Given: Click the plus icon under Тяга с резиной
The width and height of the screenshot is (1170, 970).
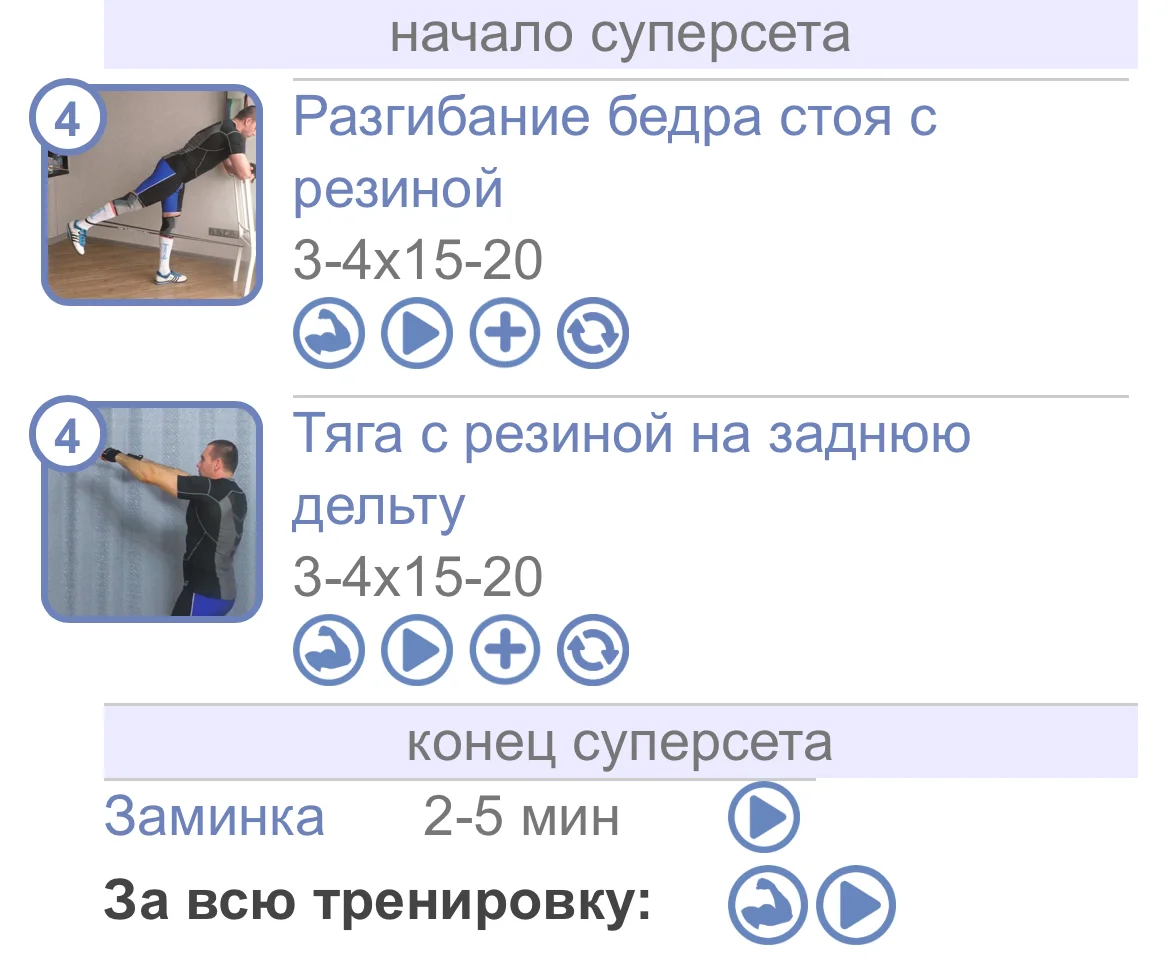Looking at the screenshot, I should pyautogui.click(x=505, y=650).
